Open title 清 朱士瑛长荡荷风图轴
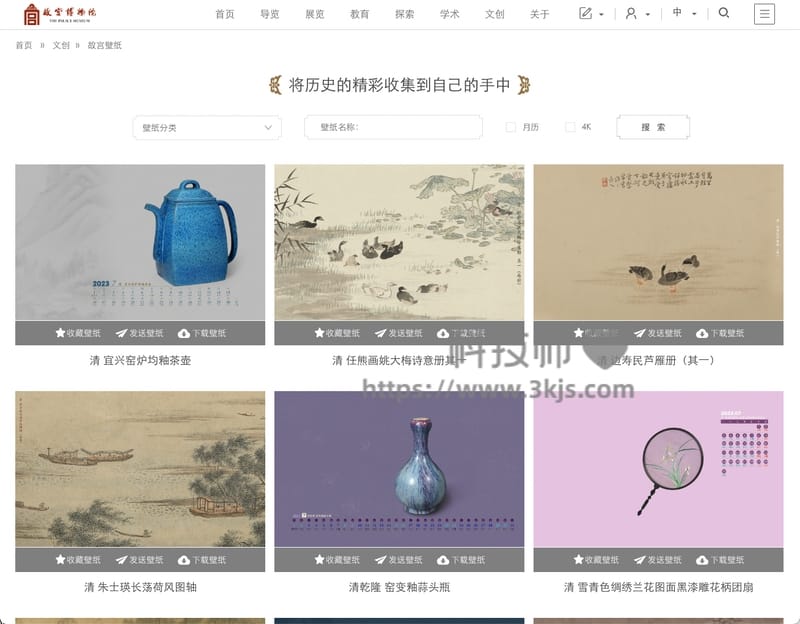The image size is (800, 624). [x=140, y=587]
